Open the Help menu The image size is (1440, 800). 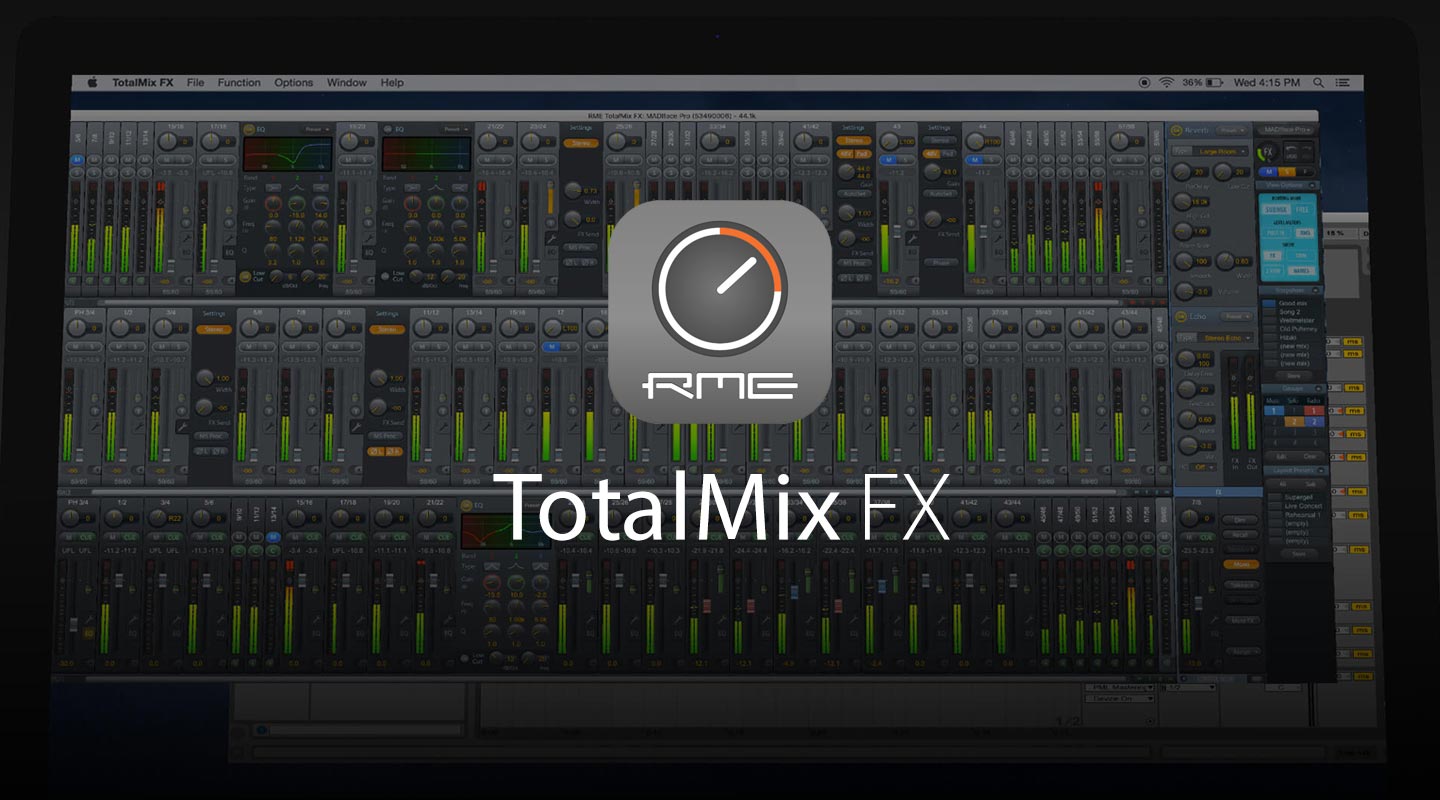tap(392, 82)
